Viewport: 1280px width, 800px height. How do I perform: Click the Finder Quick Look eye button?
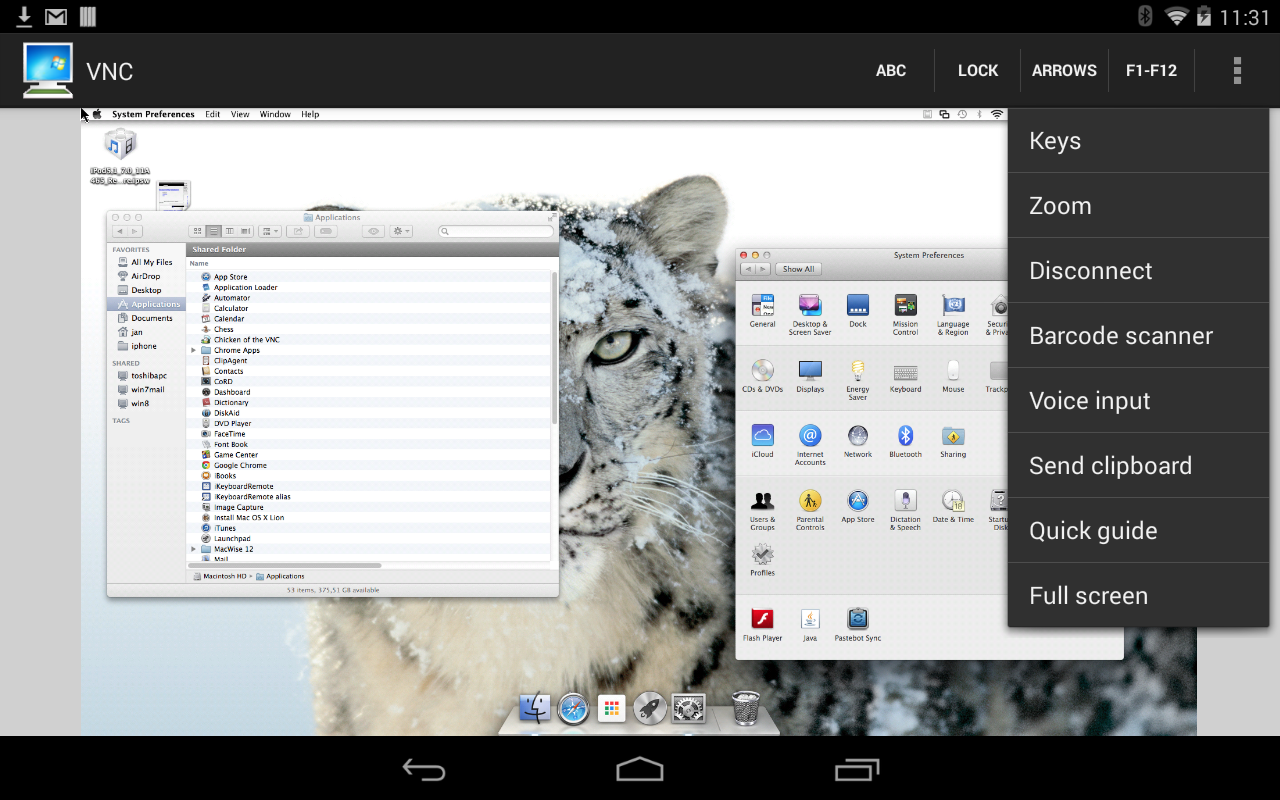pos(373,231)
